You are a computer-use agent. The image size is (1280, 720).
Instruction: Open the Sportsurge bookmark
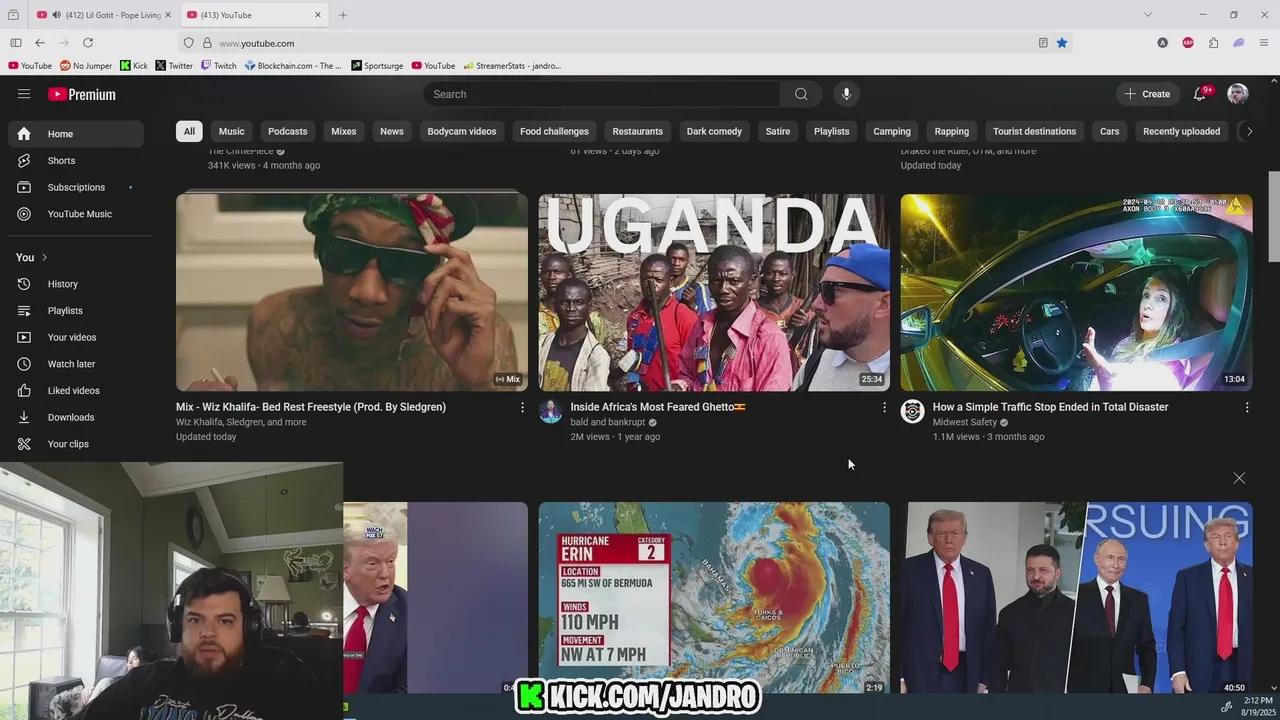(377, 66)
